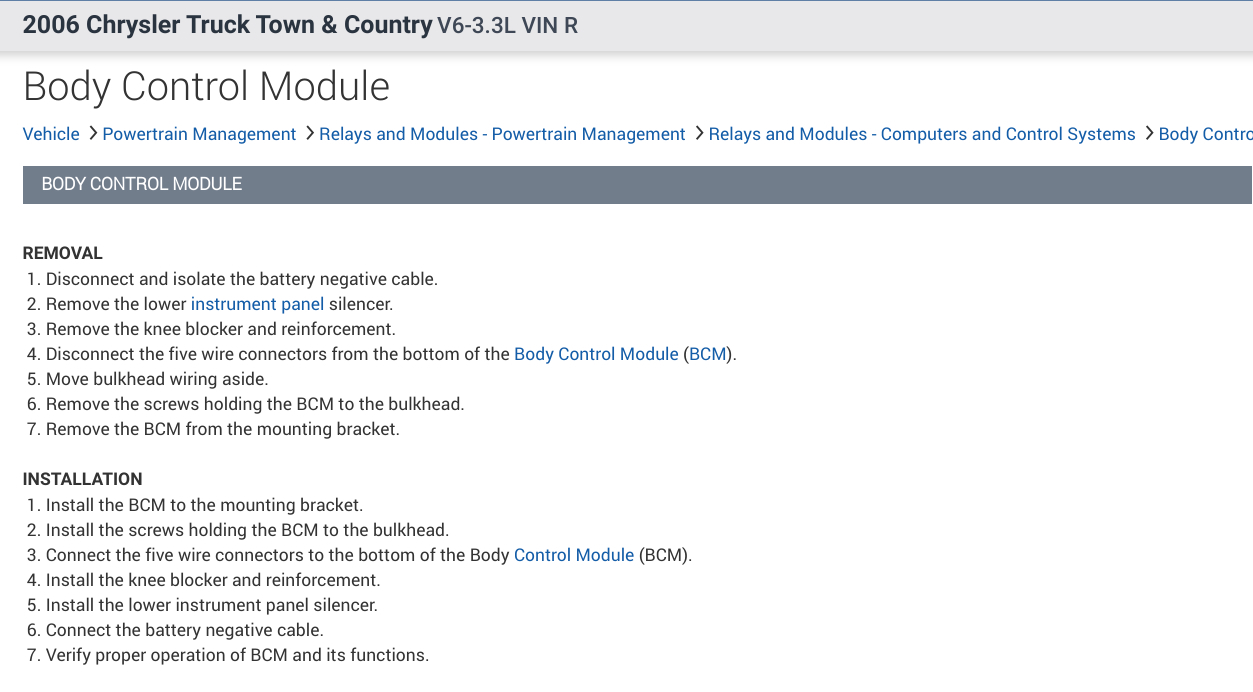Click the INSTALLATION section heading
This screenshot has width=1253, height=692.
click(x=82, y=479)
